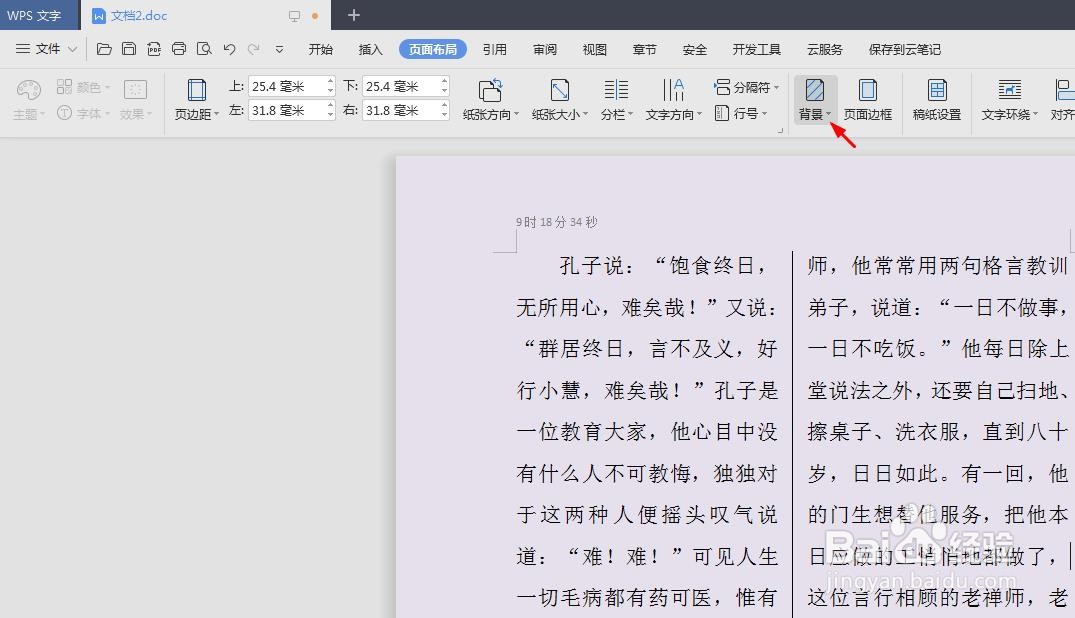Open the page setup dialog launcher
The height and width of the screenshot is (618, 1075).
[x=780, y=130]
